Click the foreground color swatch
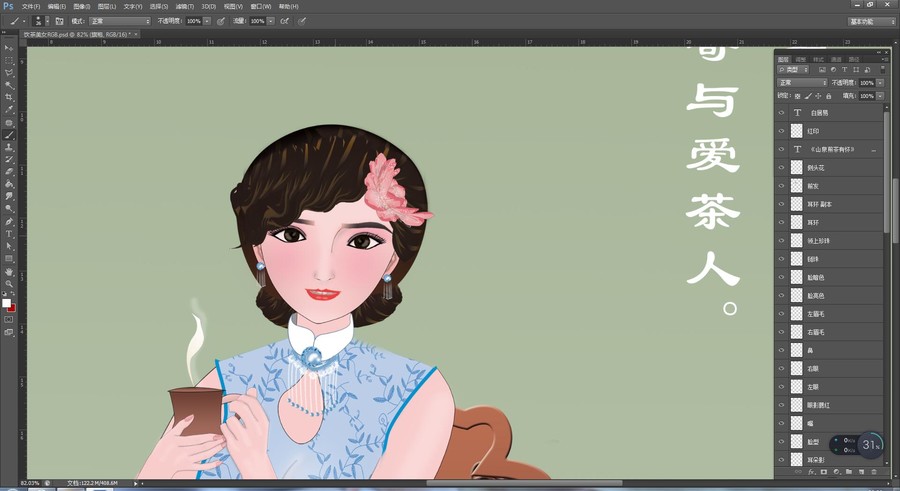900x491 pixels. [6, 303]
